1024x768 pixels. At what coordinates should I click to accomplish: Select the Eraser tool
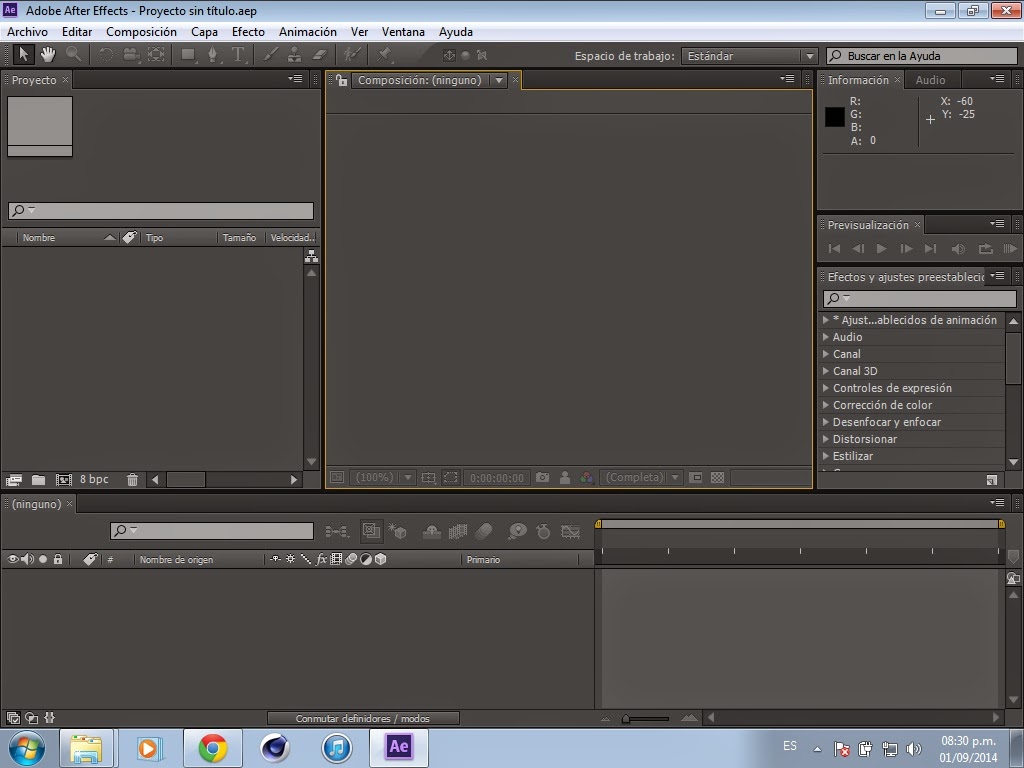319,55
